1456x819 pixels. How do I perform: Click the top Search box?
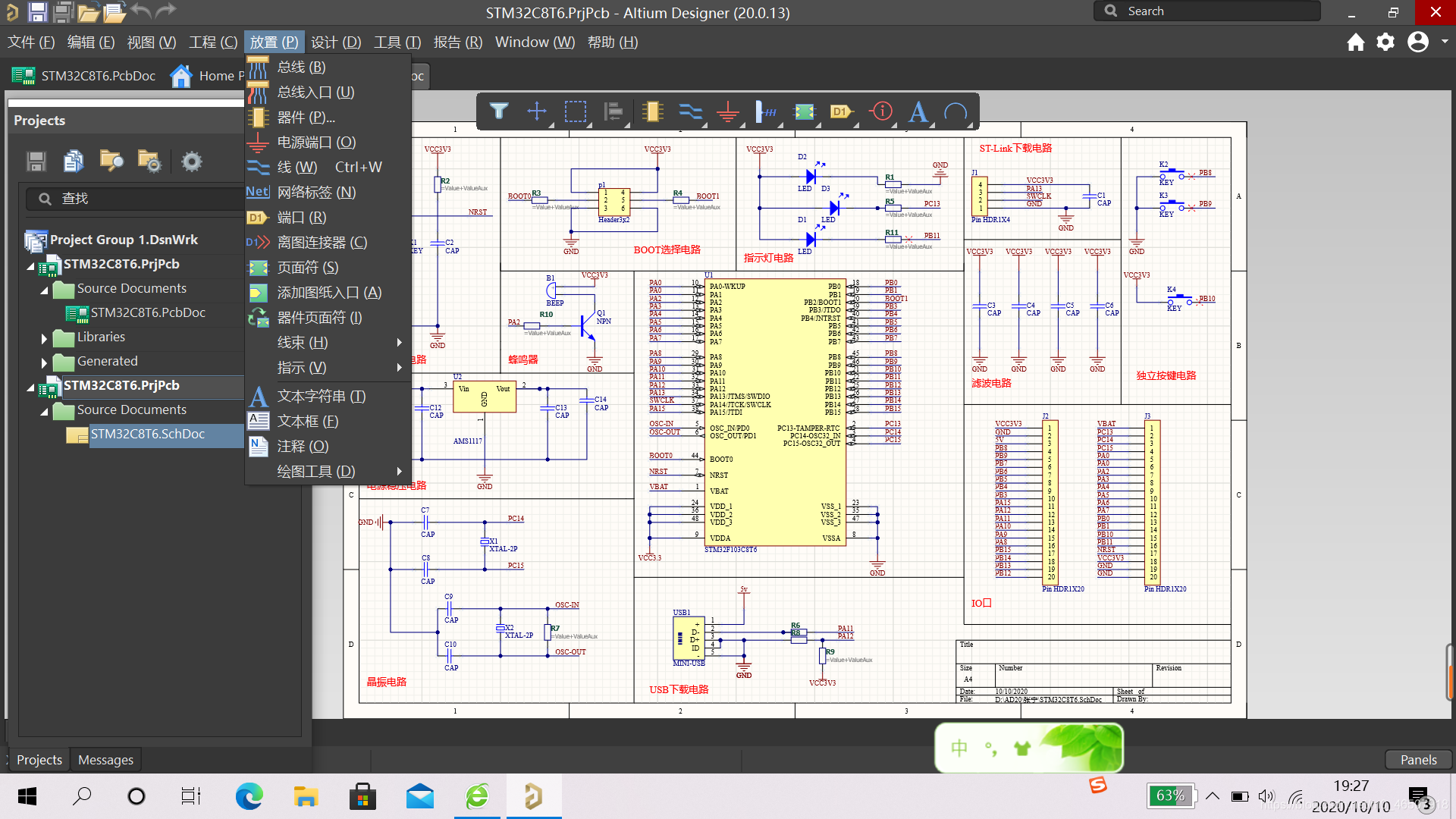coord(1207,11)
